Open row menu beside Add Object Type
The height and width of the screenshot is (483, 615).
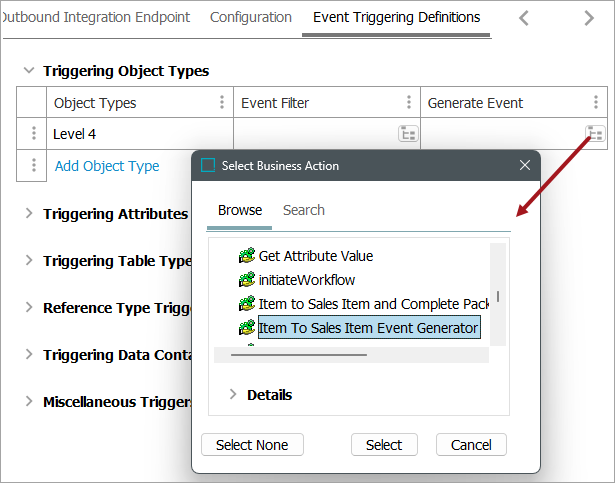[x=33, y=166]
